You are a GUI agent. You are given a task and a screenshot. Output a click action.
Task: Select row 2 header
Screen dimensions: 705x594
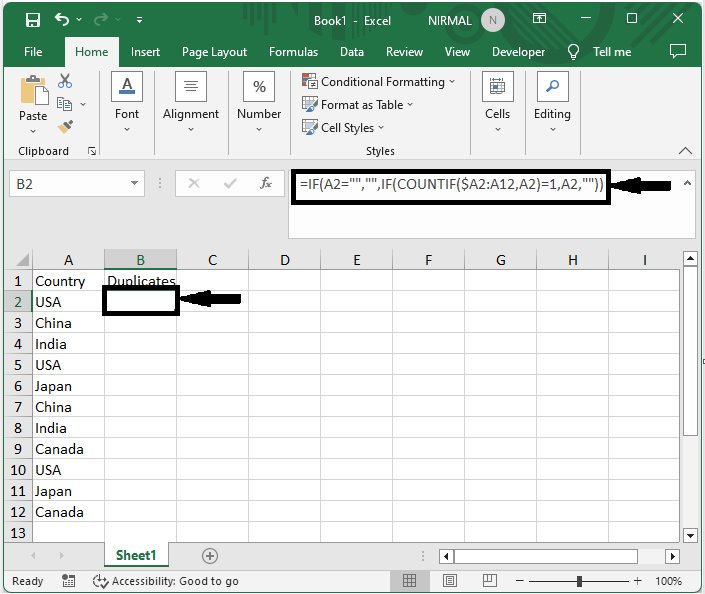pos(18,302)
